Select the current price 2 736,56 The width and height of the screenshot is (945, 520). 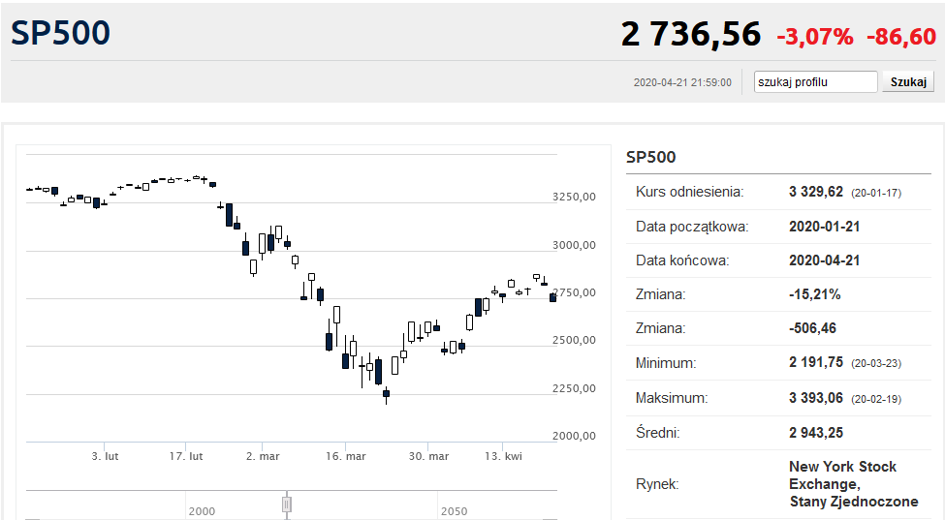pos(690,34)
